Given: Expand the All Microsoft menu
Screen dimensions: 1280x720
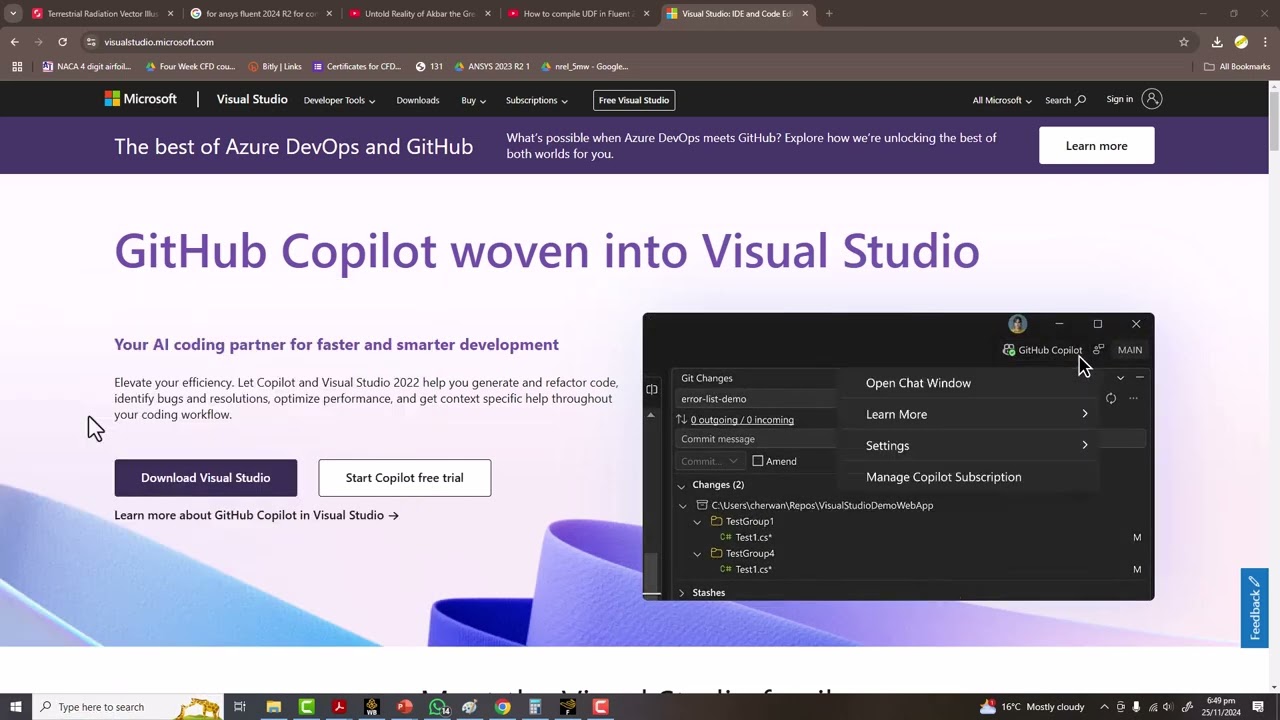Looking at the screenshot, I should (1002, 100).
